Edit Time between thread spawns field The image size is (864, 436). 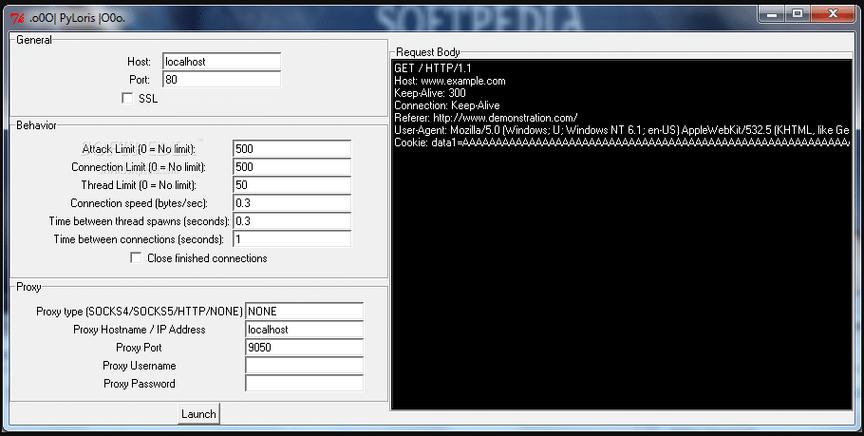click(291, 221)
